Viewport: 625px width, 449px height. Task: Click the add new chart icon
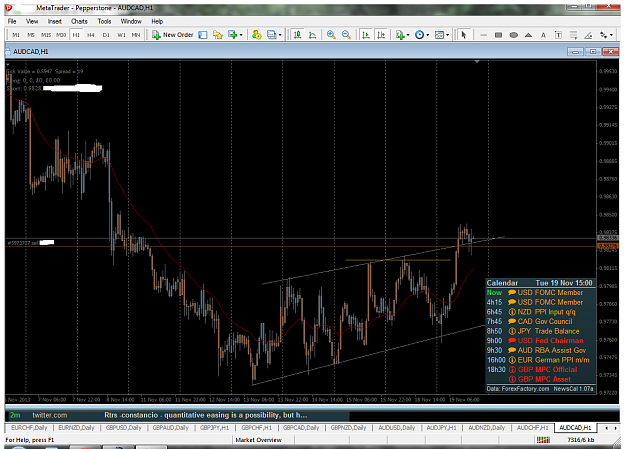click(232, 35)
